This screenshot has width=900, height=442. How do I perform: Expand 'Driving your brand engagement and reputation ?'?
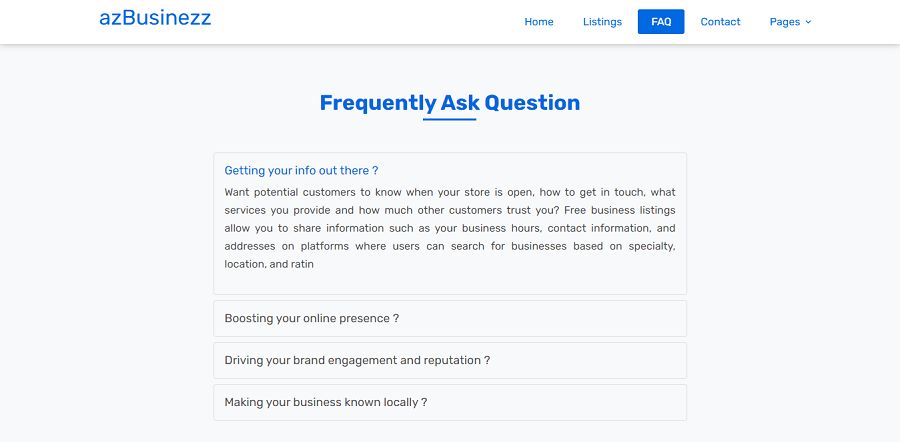357,361
